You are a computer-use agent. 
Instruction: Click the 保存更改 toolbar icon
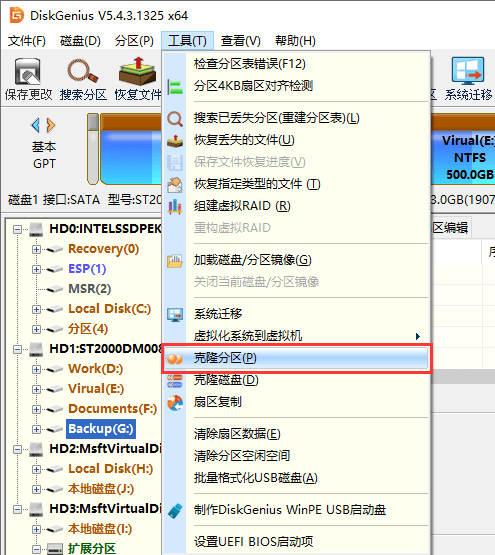coord(28,79)
